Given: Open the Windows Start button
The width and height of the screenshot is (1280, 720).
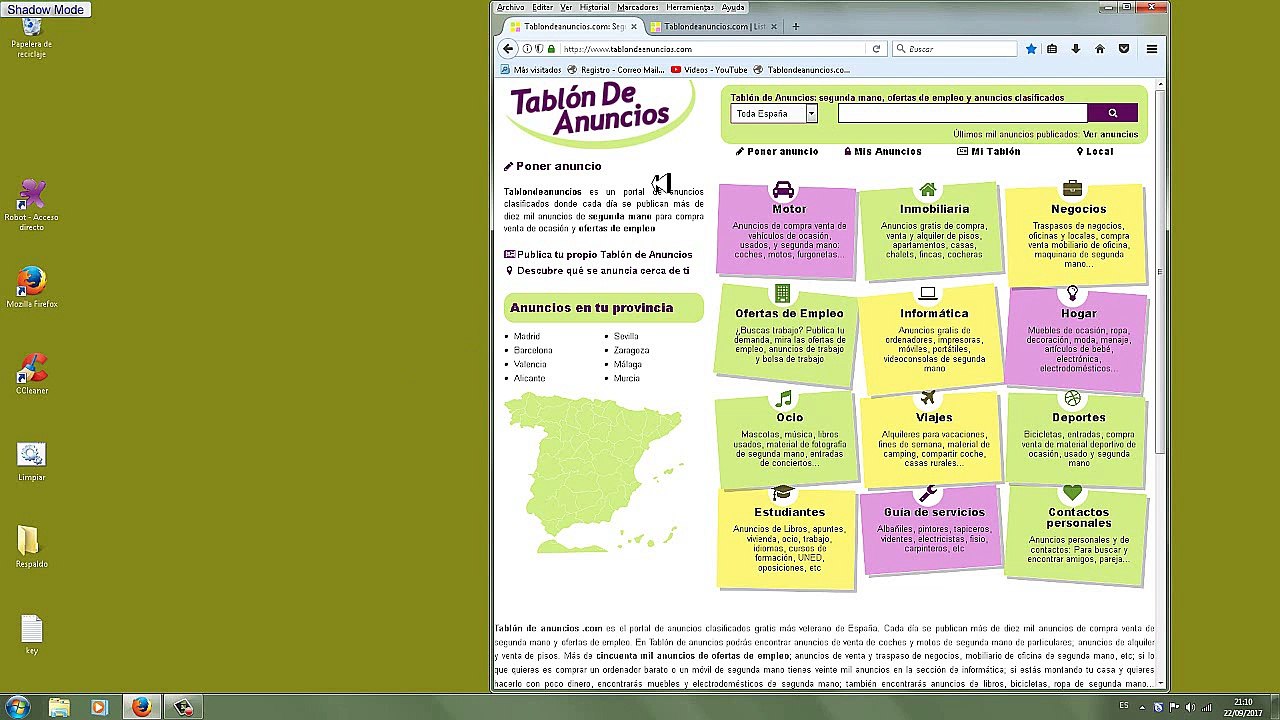Looking at the screenshot, I should tap(18, 707).
